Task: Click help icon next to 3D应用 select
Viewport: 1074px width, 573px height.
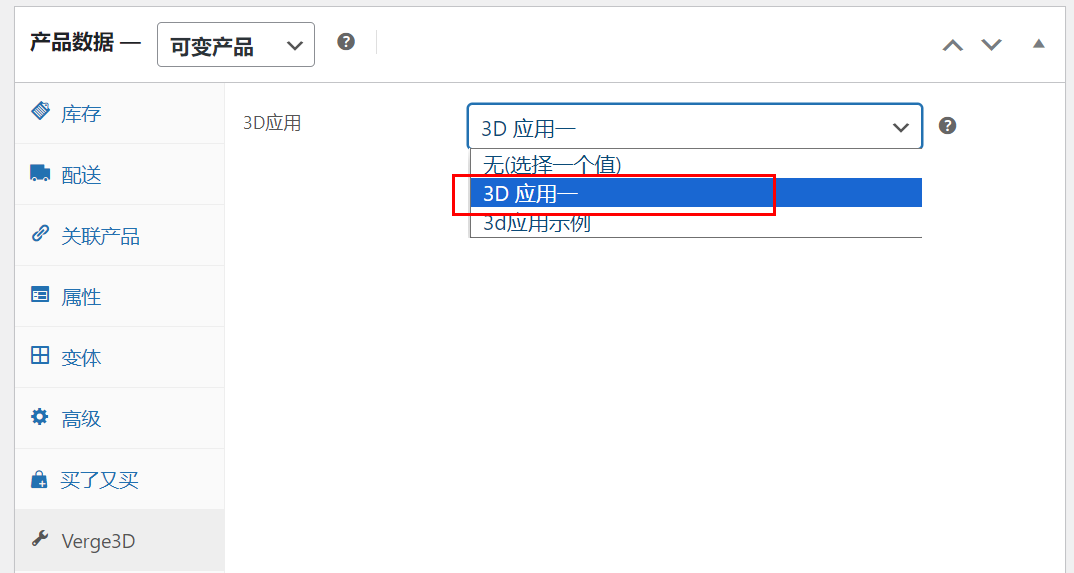Action: pos(947,125)
